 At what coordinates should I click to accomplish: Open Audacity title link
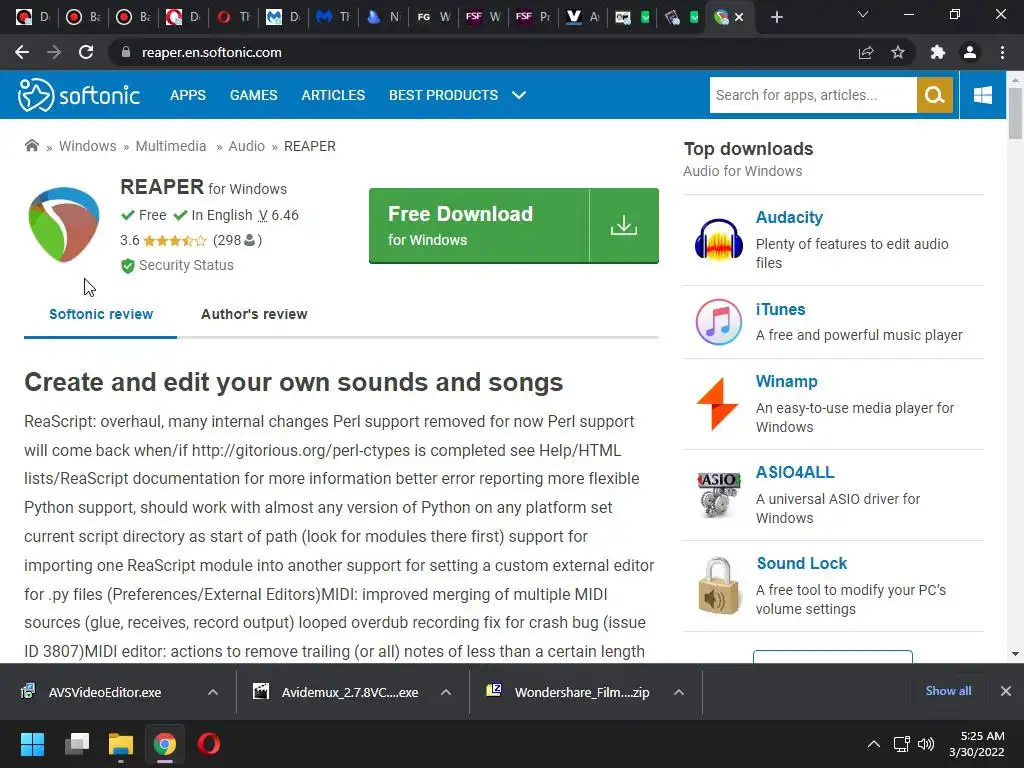pos(789,217)
